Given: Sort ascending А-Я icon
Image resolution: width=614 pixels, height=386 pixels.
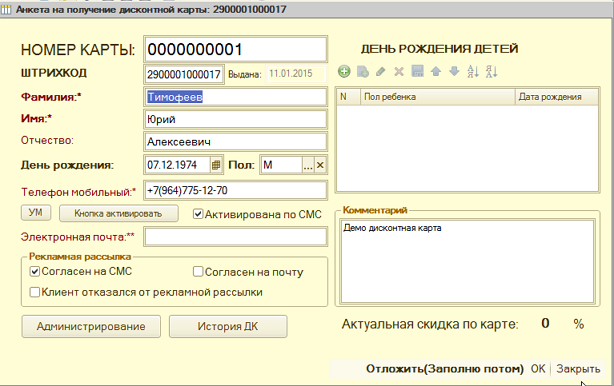Looking at the screenshot, I should (x=473, y=72).
